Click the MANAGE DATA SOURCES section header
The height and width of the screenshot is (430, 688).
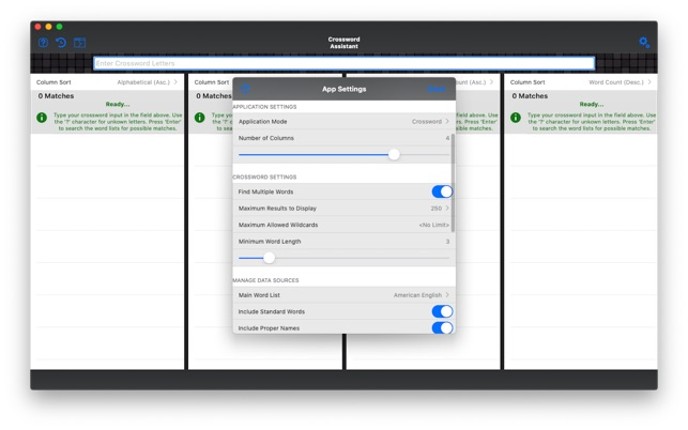point(265,280)
